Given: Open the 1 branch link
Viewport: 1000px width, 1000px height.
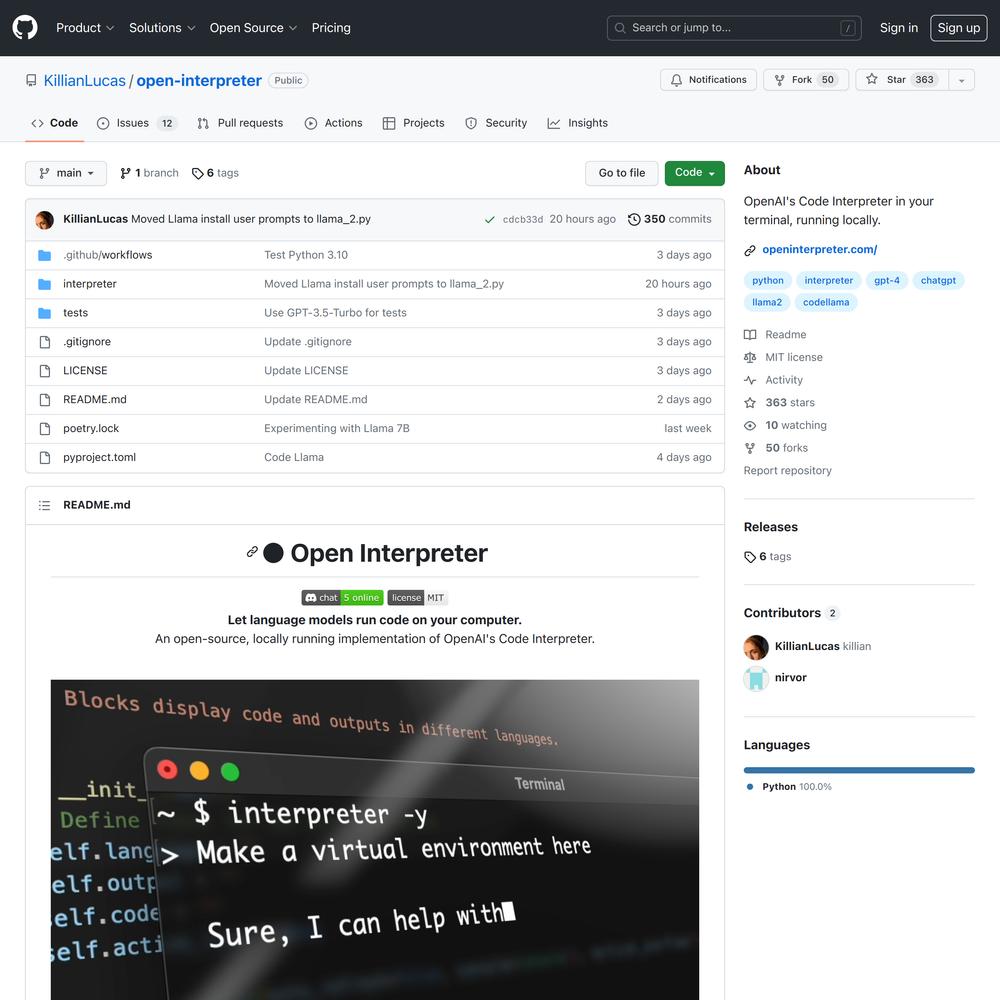Looking at the screenshot, I should coord(150,173).
